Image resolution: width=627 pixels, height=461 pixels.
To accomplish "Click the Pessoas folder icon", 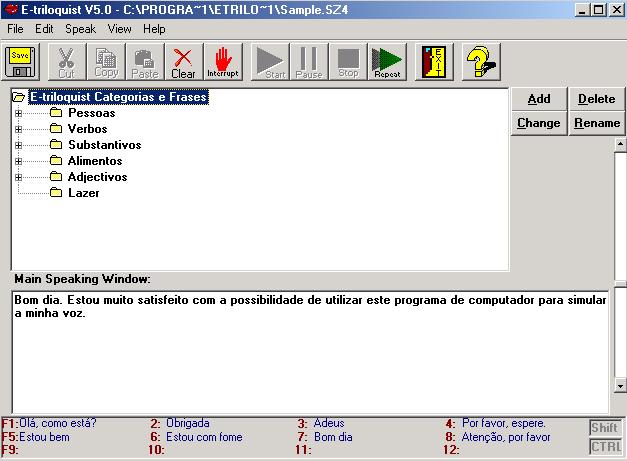I will [x=56, y=112].
